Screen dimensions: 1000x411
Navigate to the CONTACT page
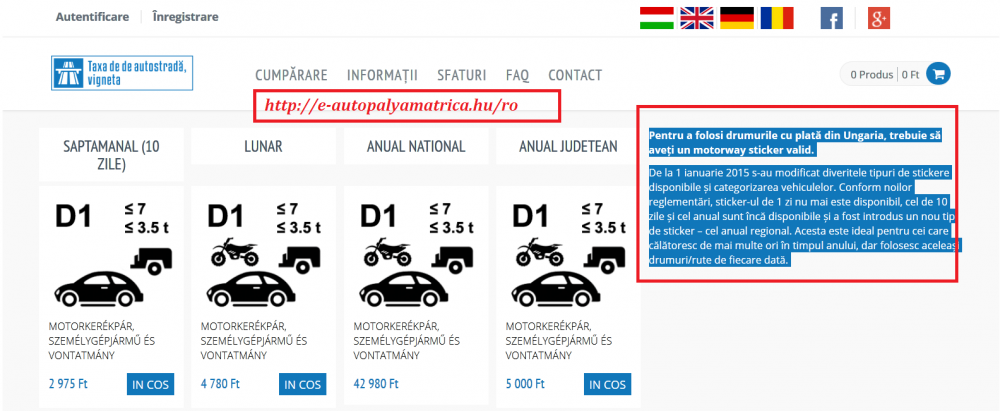tap(575, 75)
